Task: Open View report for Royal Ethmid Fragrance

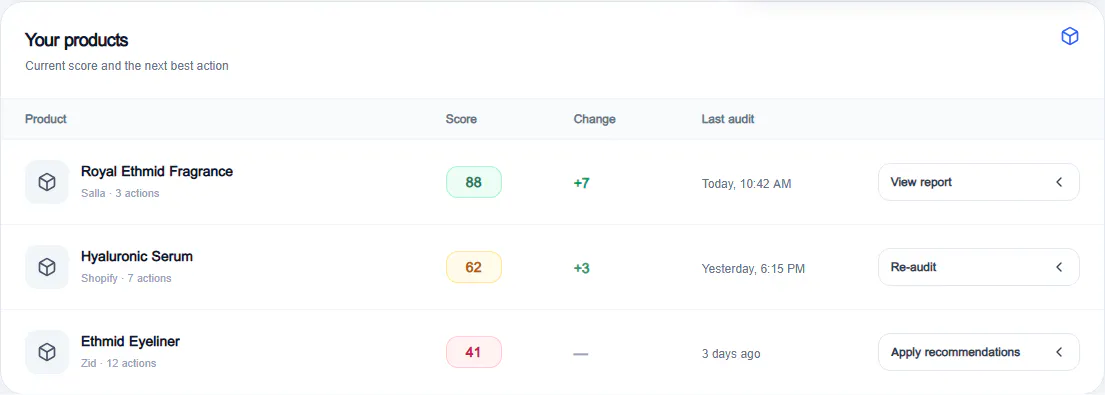Action: [x=978, y=182]
